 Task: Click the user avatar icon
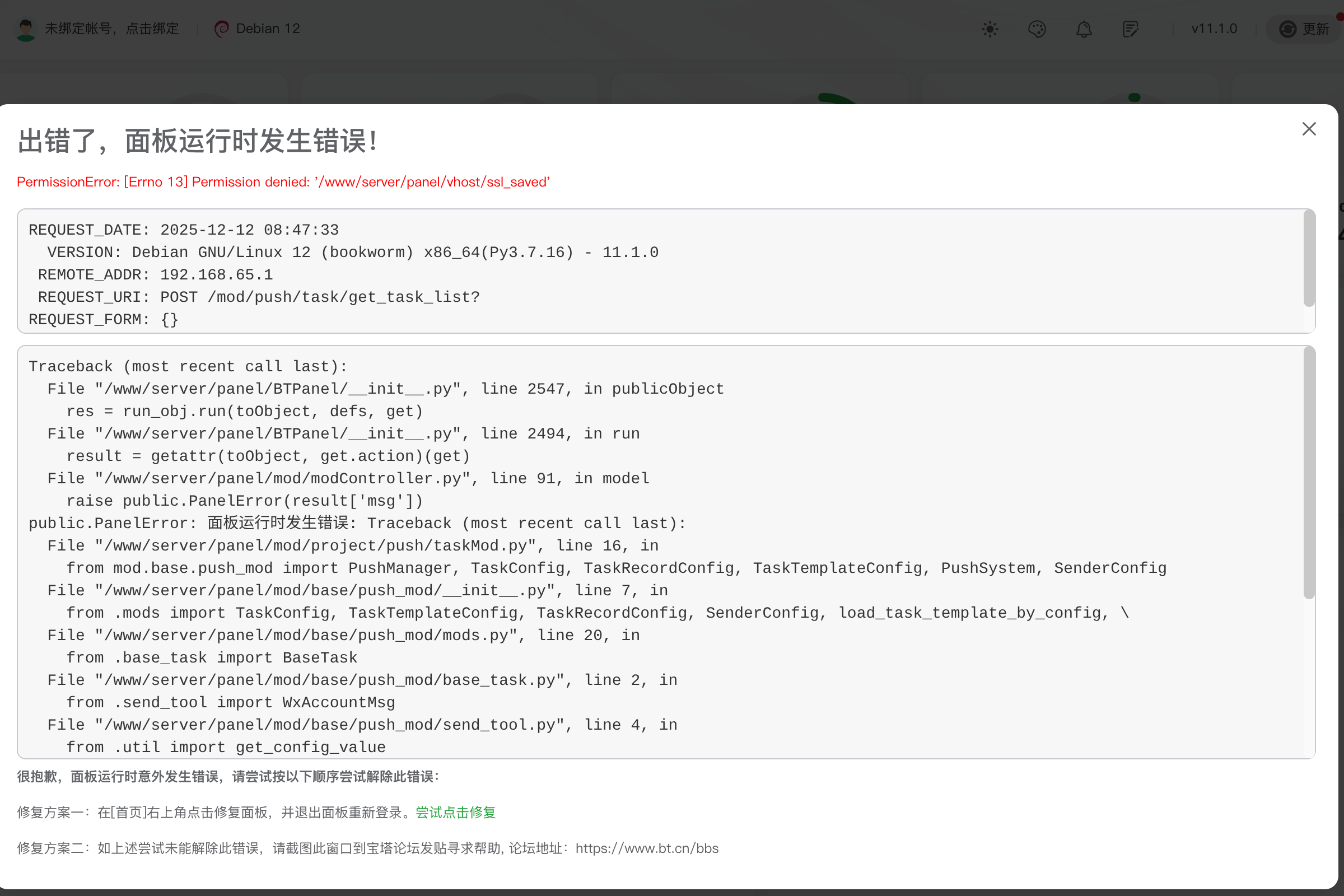pyautogui.click(x=26, y=29)
